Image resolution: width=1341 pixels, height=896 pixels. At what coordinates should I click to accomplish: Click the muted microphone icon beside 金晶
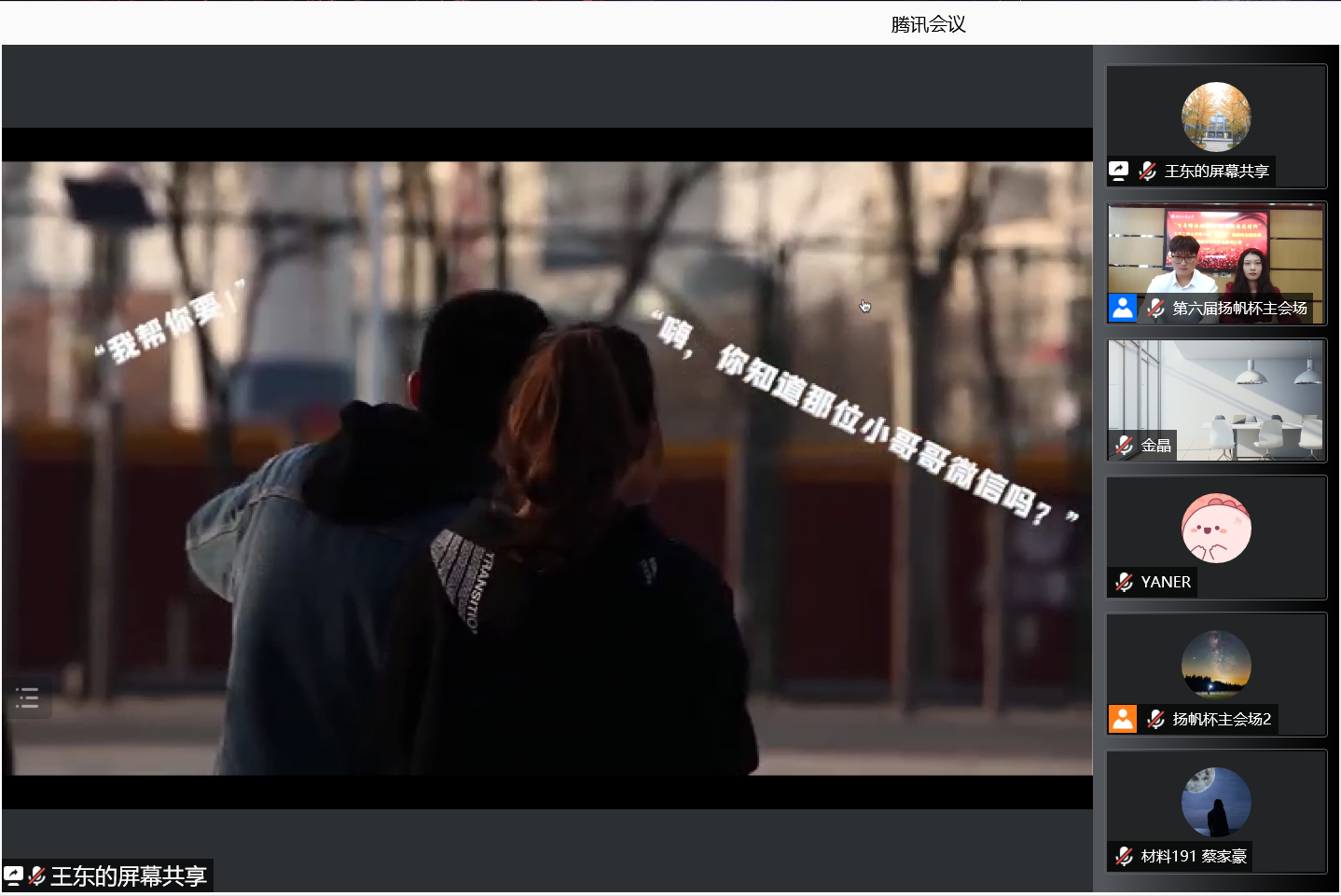pos(1123,446)
